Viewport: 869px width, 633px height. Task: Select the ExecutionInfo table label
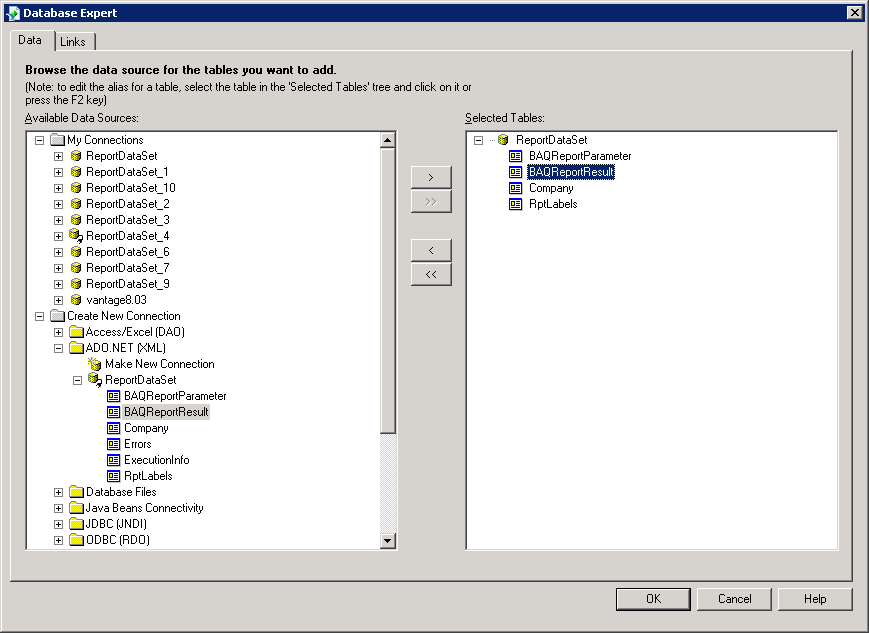(x=157, y=460)
